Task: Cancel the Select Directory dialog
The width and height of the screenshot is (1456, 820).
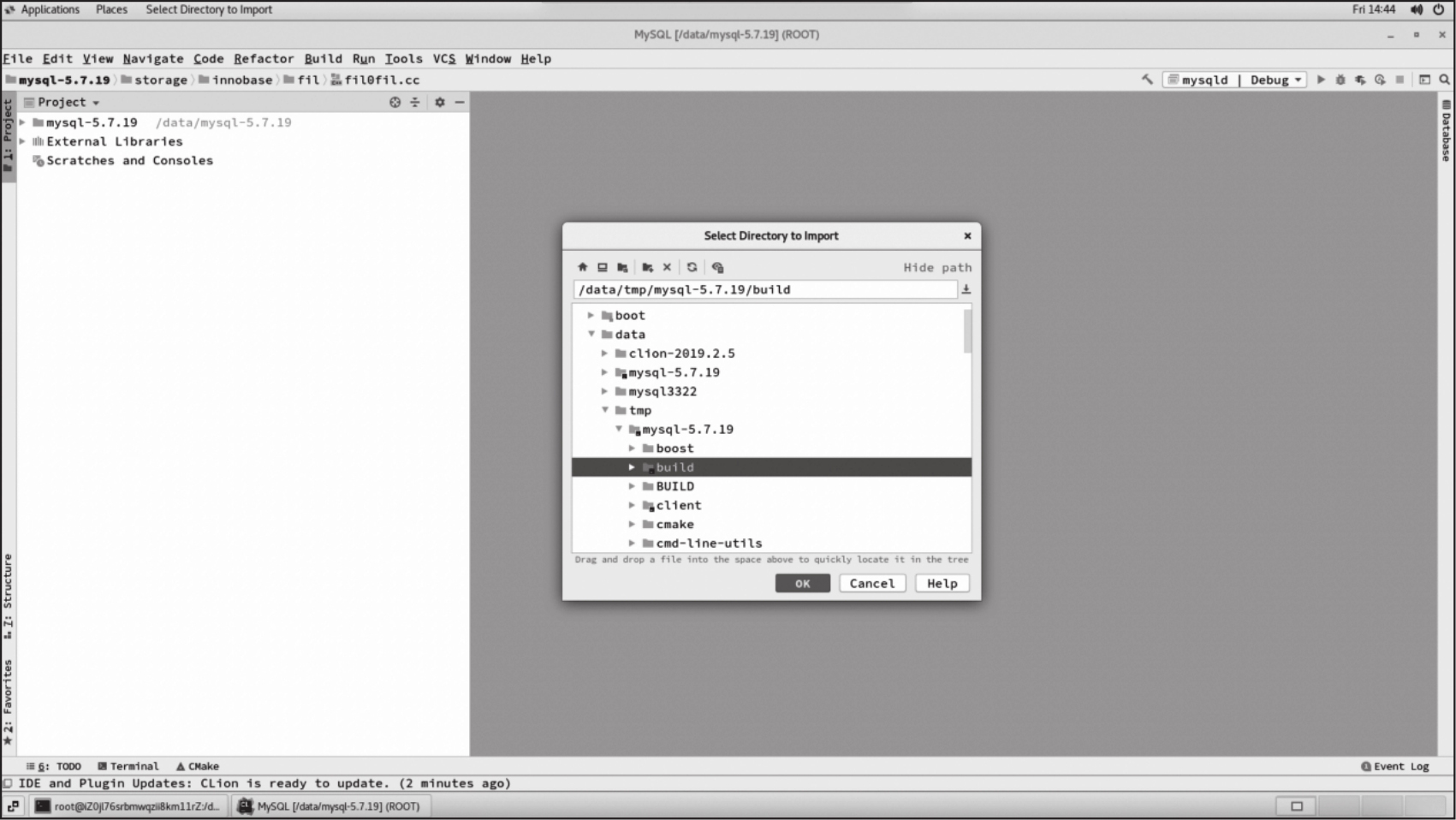Action: [x=871, y=583]
